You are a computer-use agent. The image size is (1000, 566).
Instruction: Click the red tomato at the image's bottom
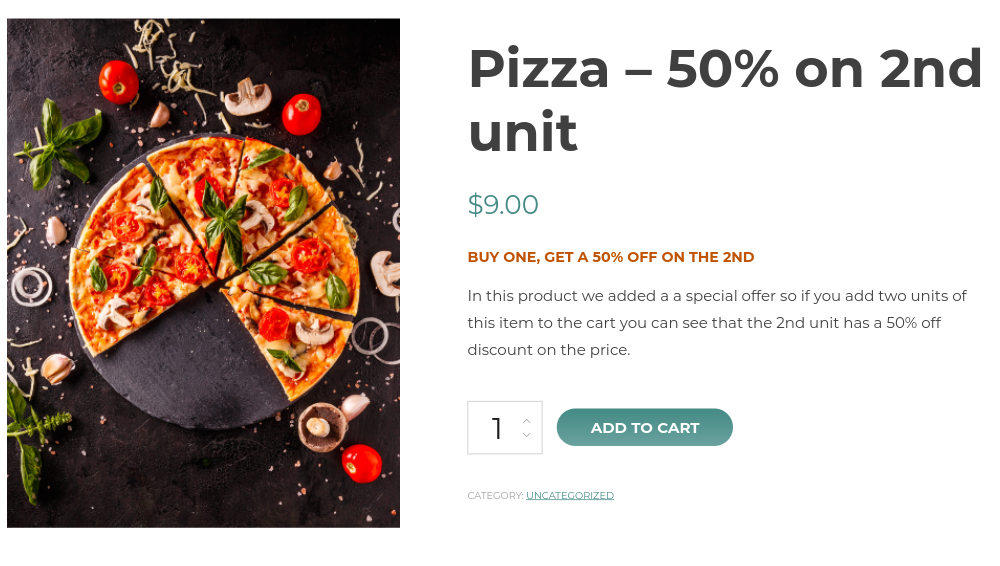tap(361, 463)
